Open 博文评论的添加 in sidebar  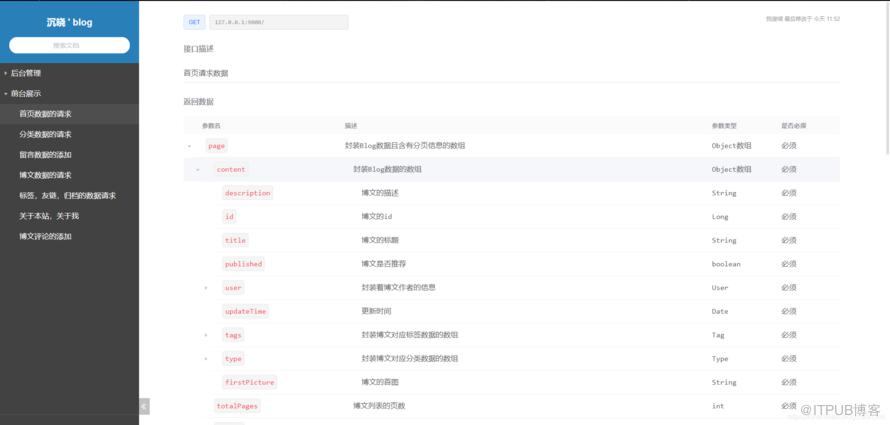point(69,237)
